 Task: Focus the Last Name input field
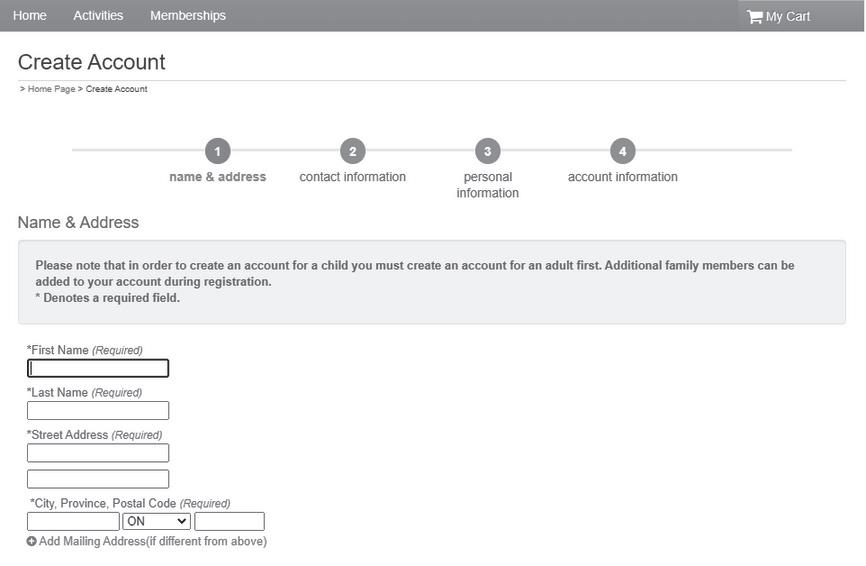98,410
